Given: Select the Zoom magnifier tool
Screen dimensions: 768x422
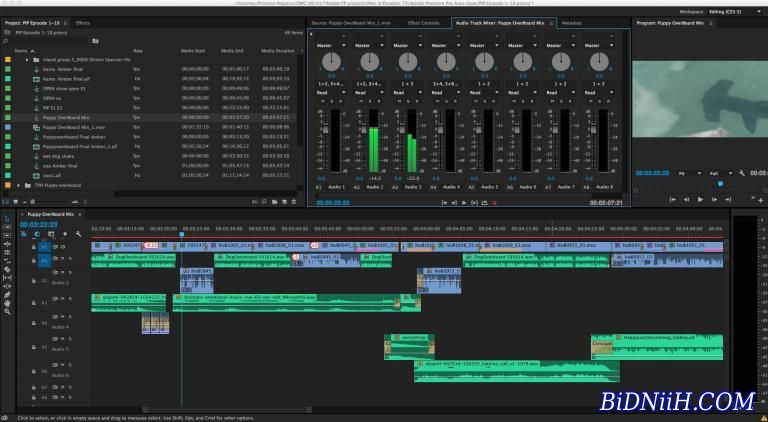Looking at the screenshot, I should pyautogui.click(x=7, y=311).
